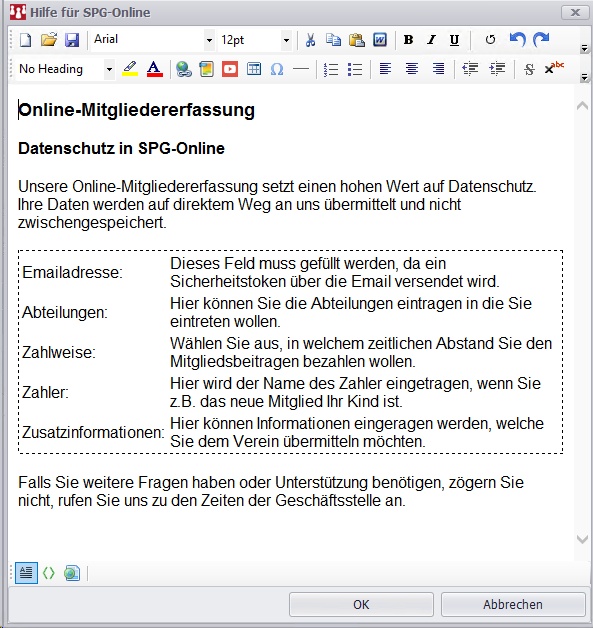Screen dimensions: 593x628
Task: Create a new document
Action: [26, 40]
